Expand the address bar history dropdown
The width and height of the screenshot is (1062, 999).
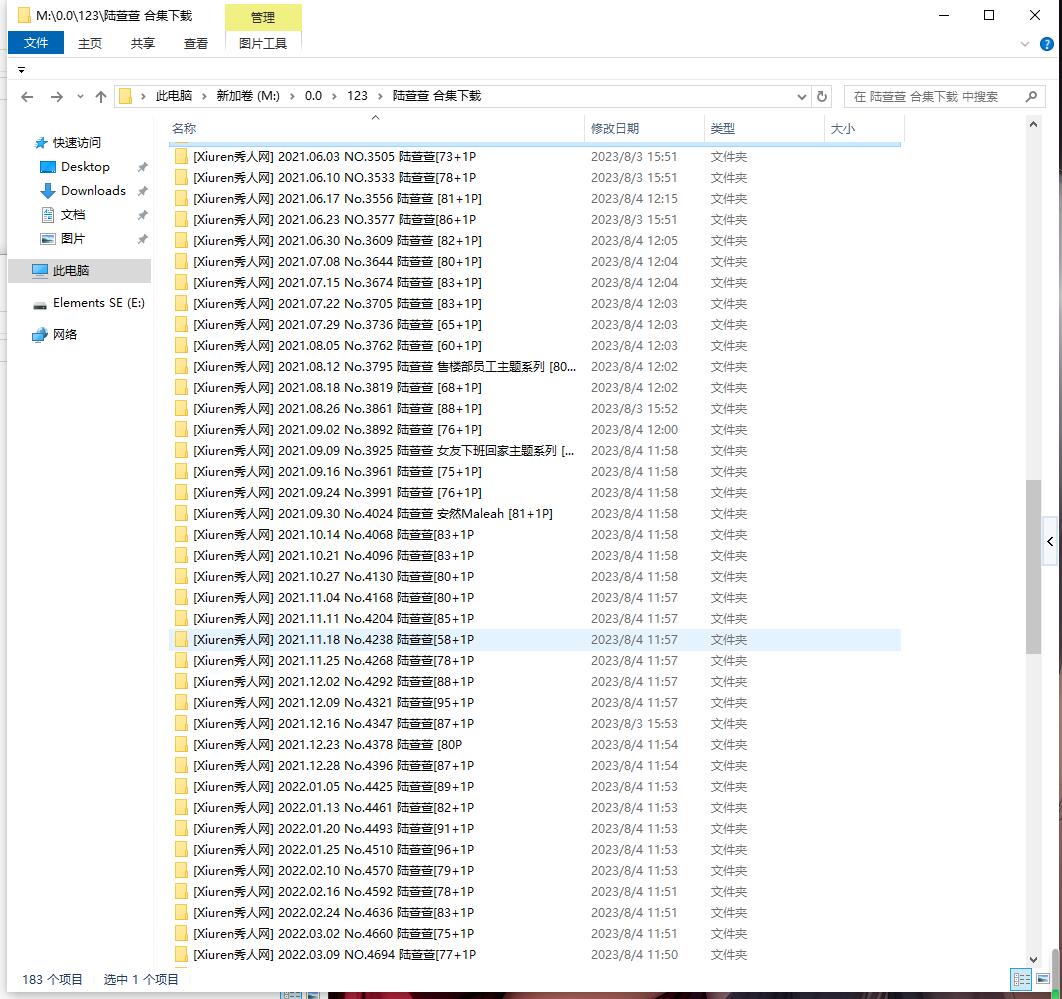point(802,97)
